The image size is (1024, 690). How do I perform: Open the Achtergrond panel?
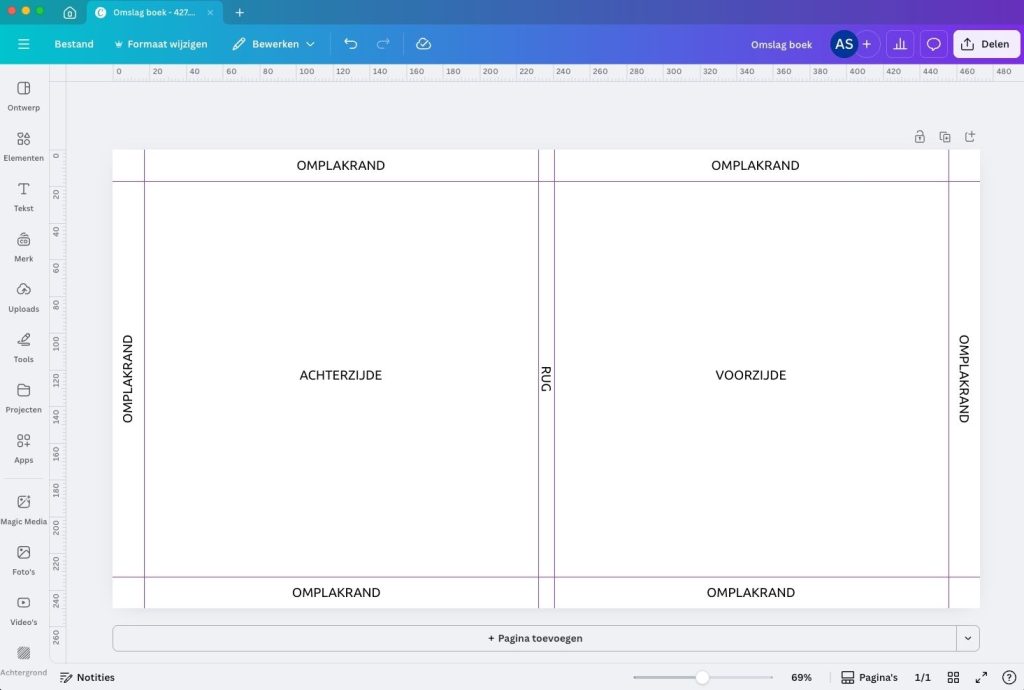[24, 661]
